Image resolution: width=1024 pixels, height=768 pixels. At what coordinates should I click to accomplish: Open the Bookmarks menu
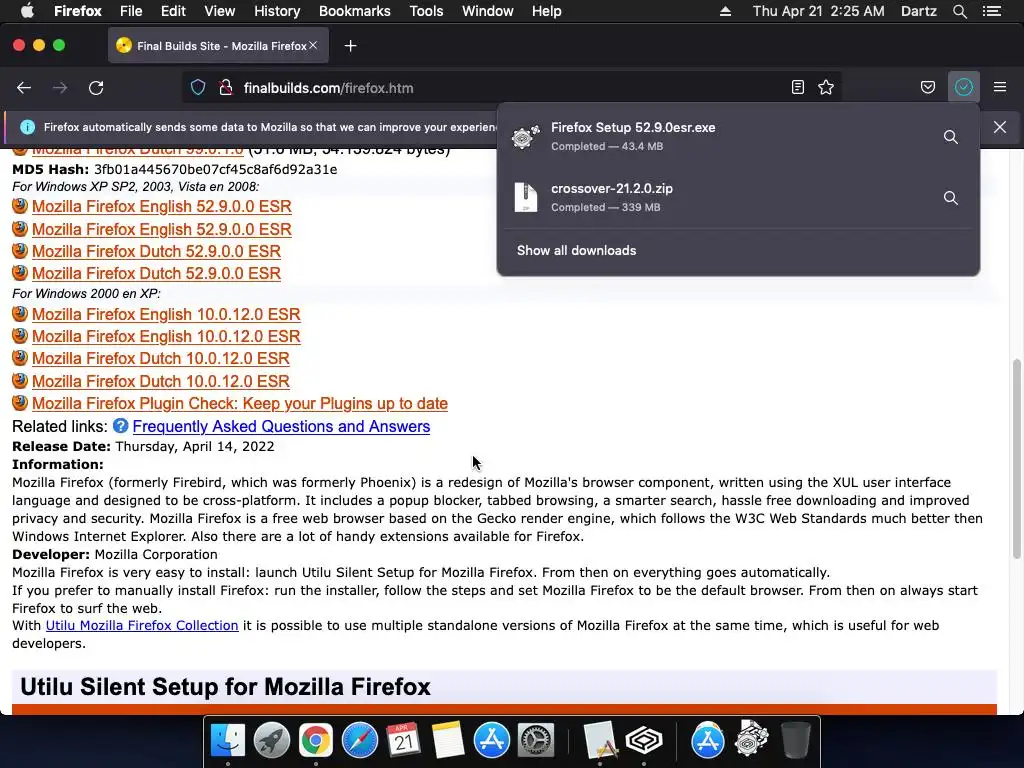[x=355, y=11]
